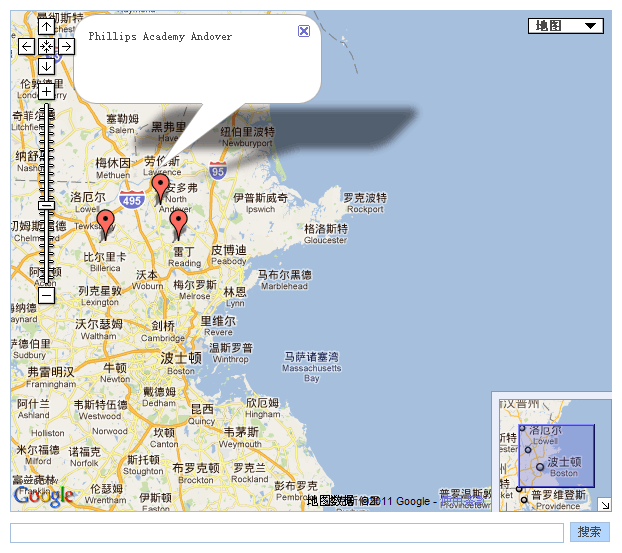Click the Waltham 沃尔瑟姆 label
The height and width of the screenshot is (553, 622).
(x=99, y=330)
